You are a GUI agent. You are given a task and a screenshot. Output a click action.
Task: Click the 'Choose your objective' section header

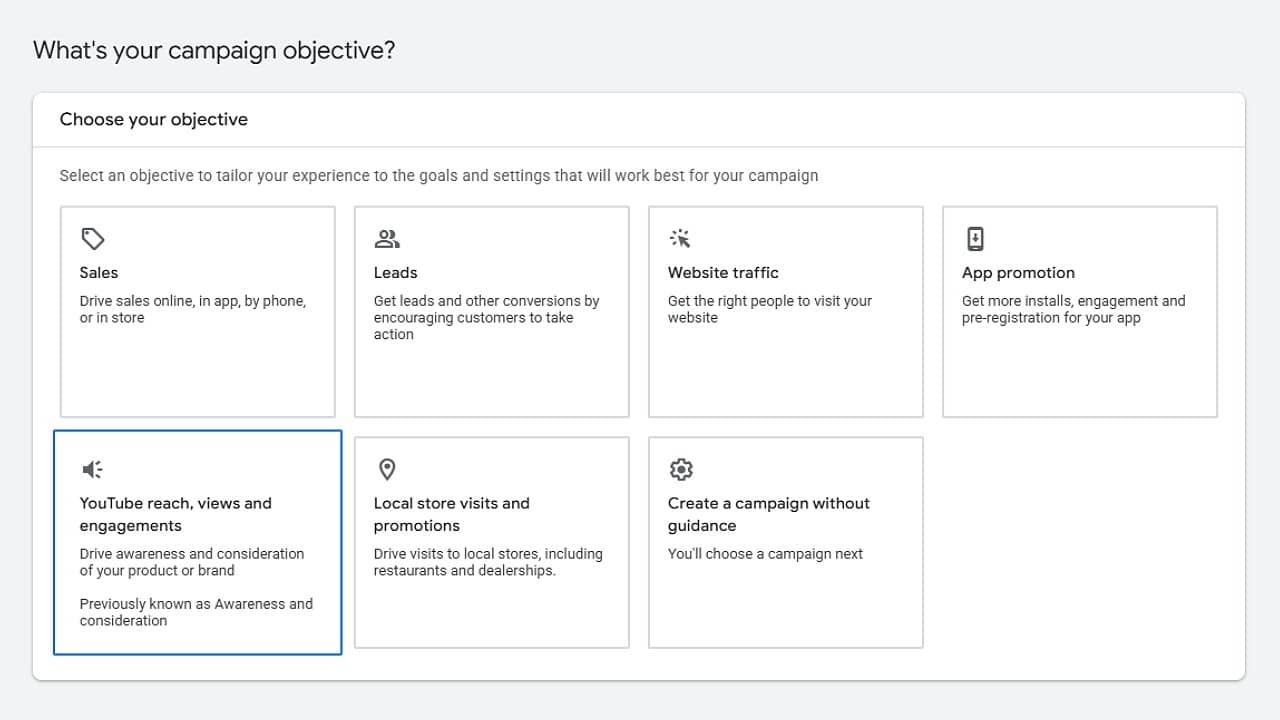click(154, 120)
